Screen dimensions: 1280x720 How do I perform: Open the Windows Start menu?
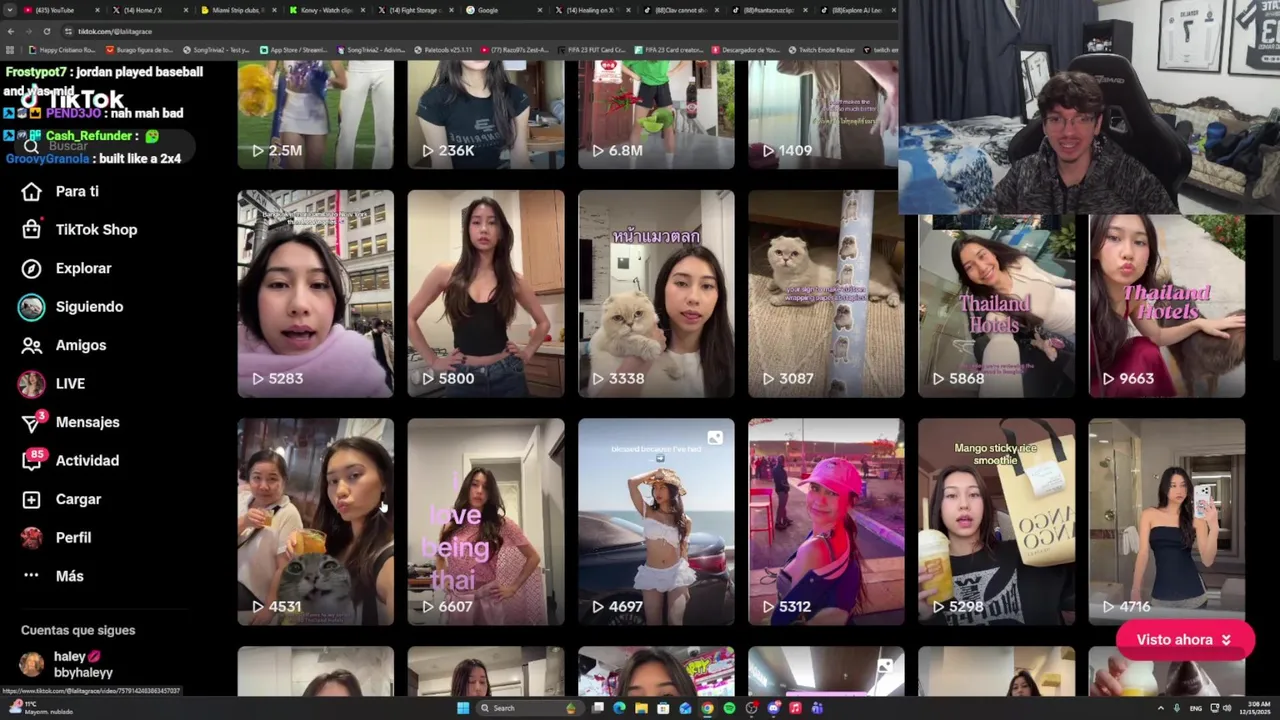463,708
